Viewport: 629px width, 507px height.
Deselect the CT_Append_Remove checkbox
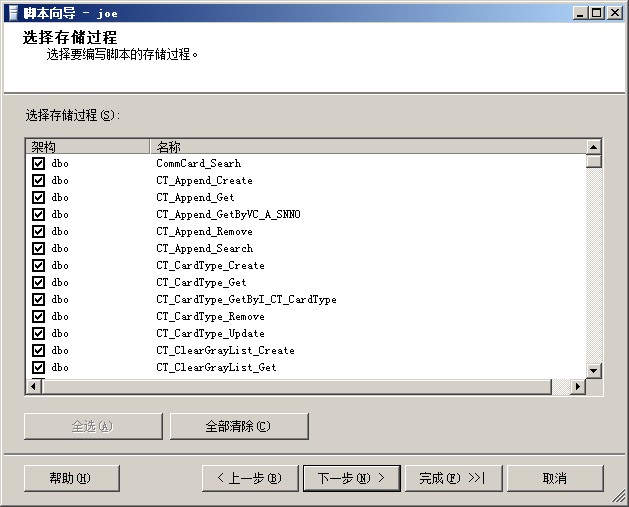coord(39,232)
